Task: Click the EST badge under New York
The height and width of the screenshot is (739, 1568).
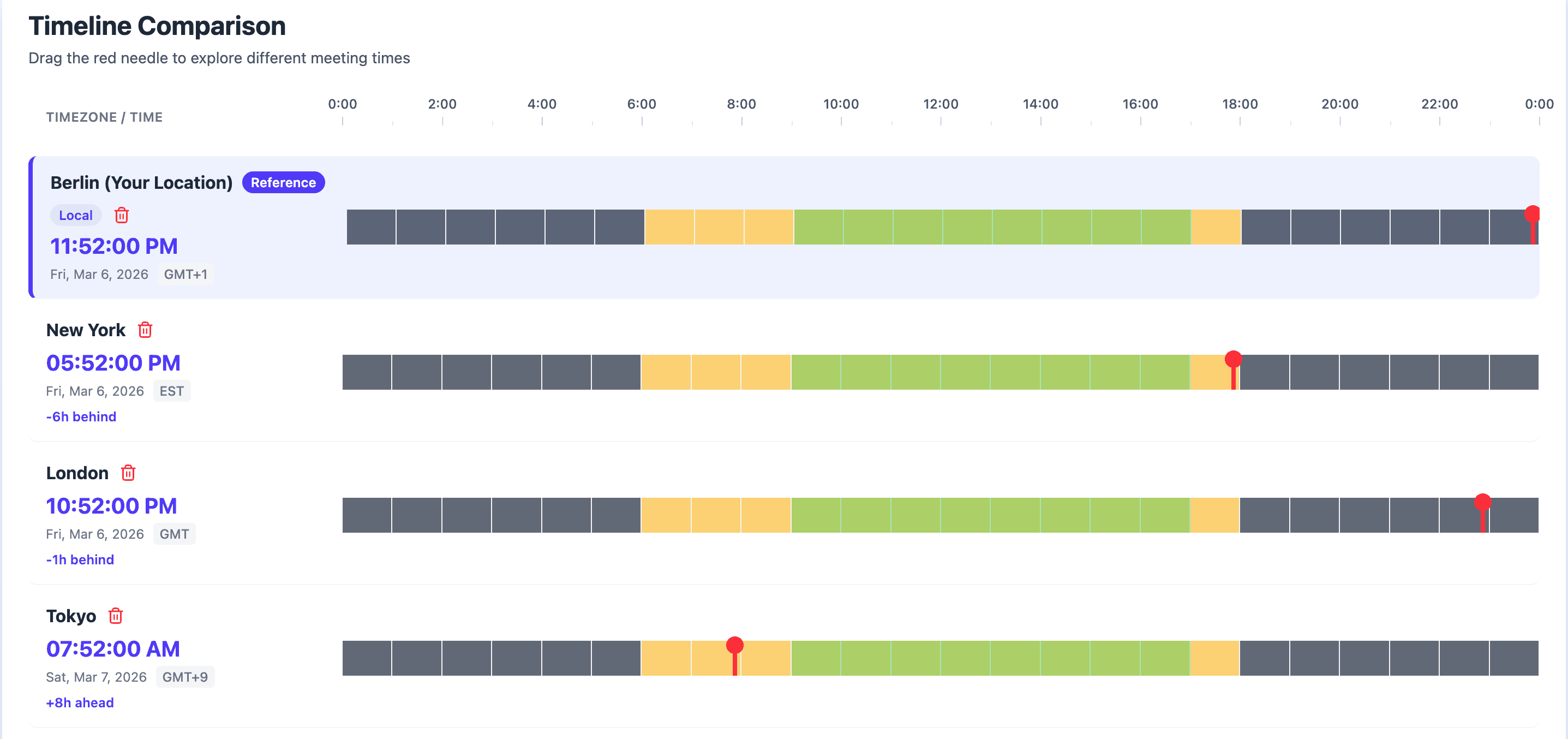Action: [172, 391]
